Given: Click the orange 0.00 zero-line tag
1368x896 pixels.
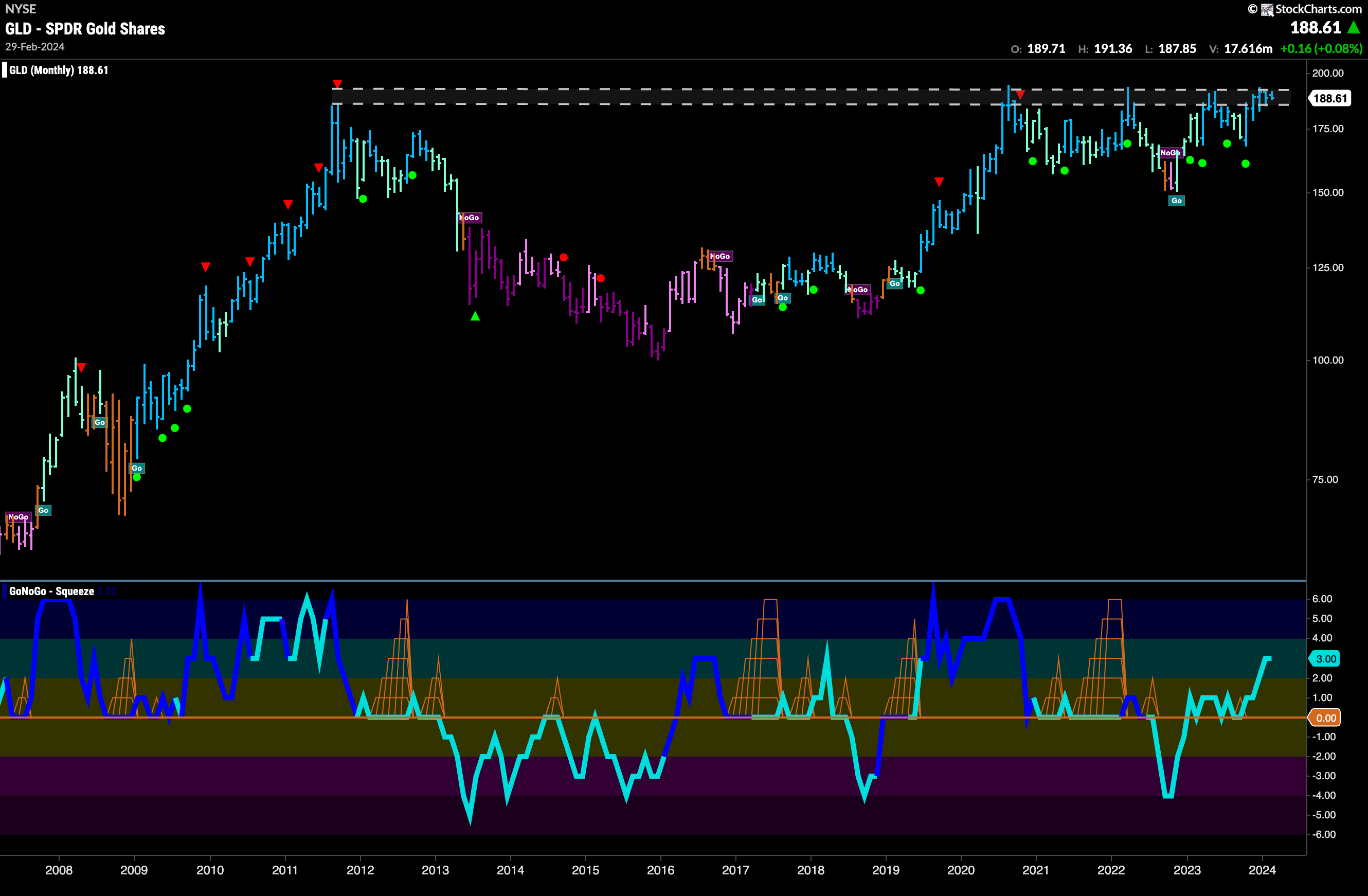Looking at the screenshot, I should (x=1325, y=718).
